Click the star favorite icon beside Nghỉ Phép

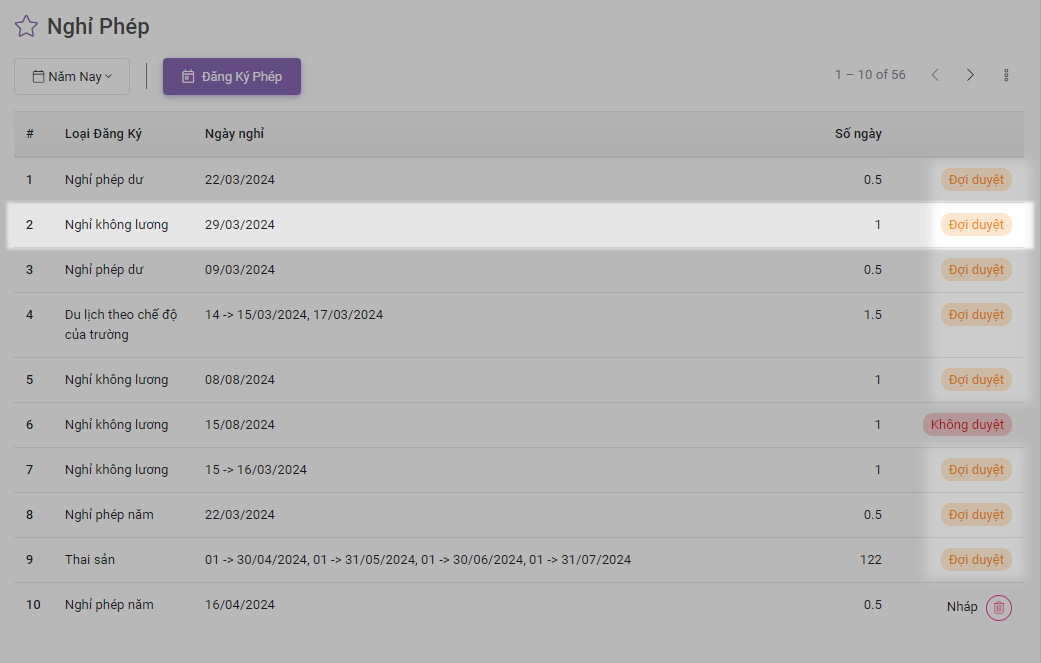pos(26,27)
